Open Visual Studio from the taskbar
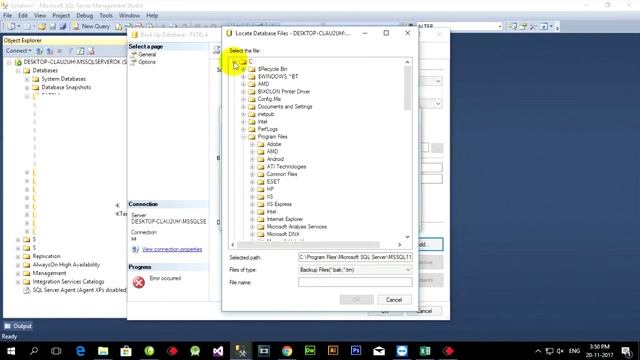Image resolution: width=640 pixels, height=360 pixels. pos(218,351)
